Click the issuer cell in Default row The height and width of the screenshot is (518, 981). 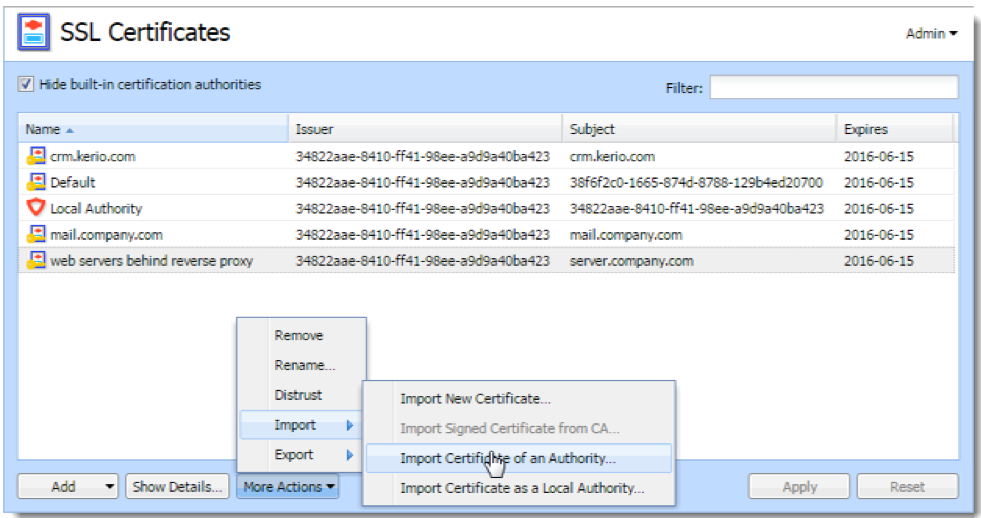tap(422, 183)
